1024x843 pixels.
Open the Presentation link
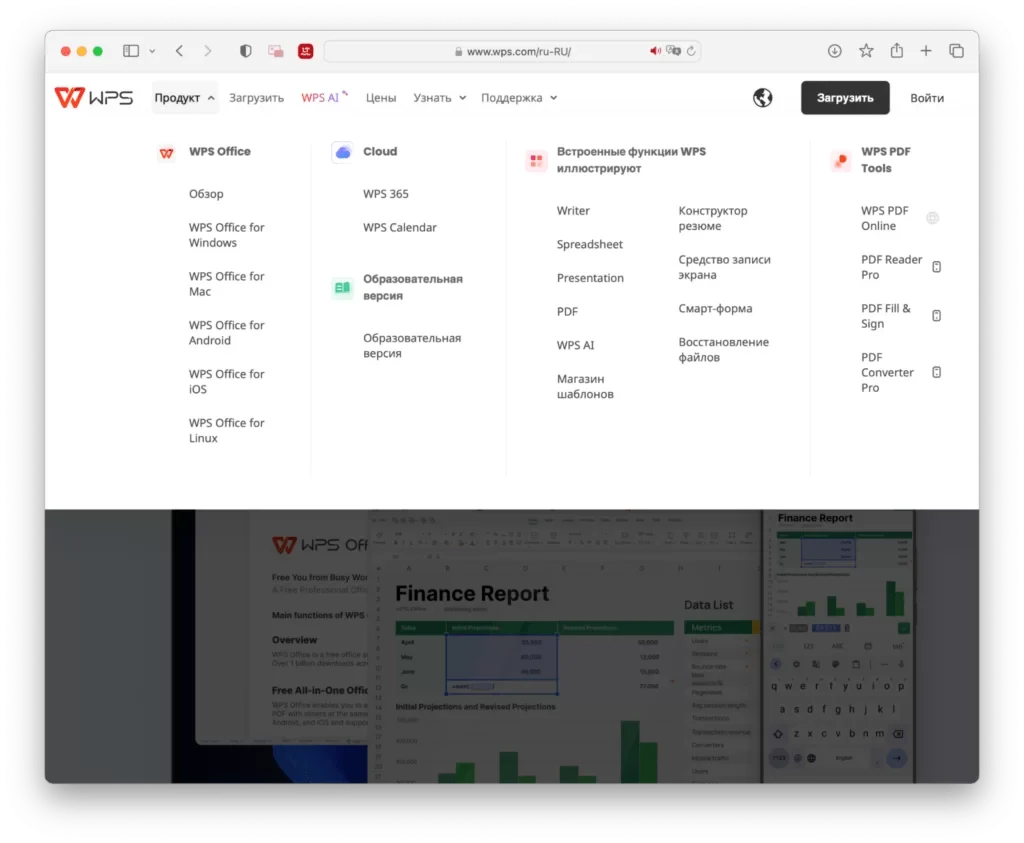pyautogui.click(x=590, y=278)
